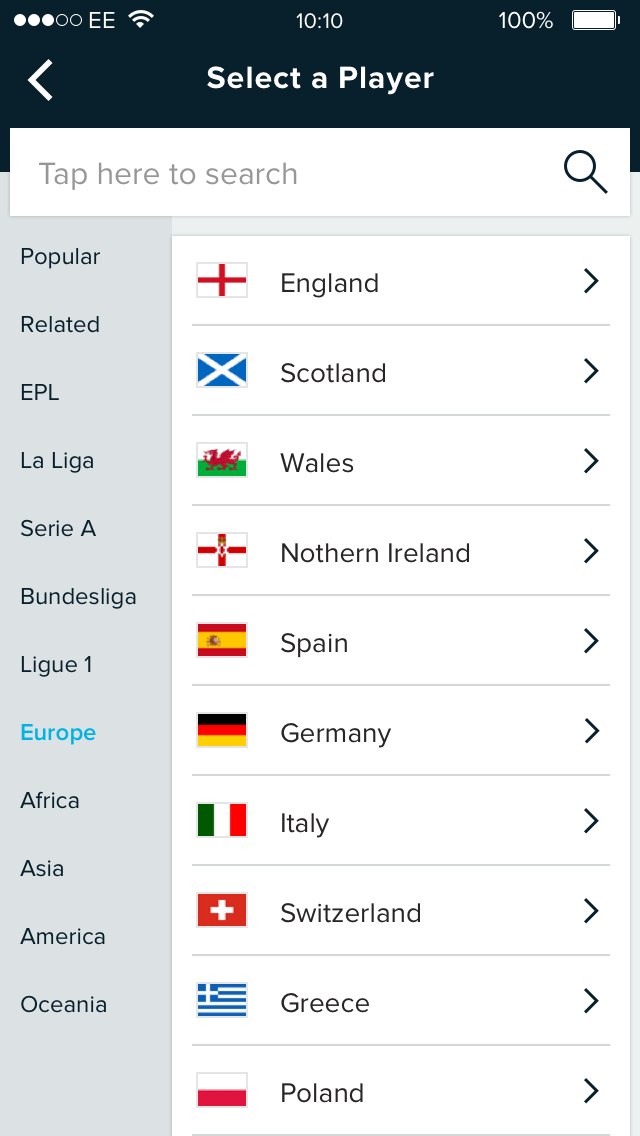Expand Italy with its chevron arrow
Screen dimensions: 640x1136
click(591, 822)
